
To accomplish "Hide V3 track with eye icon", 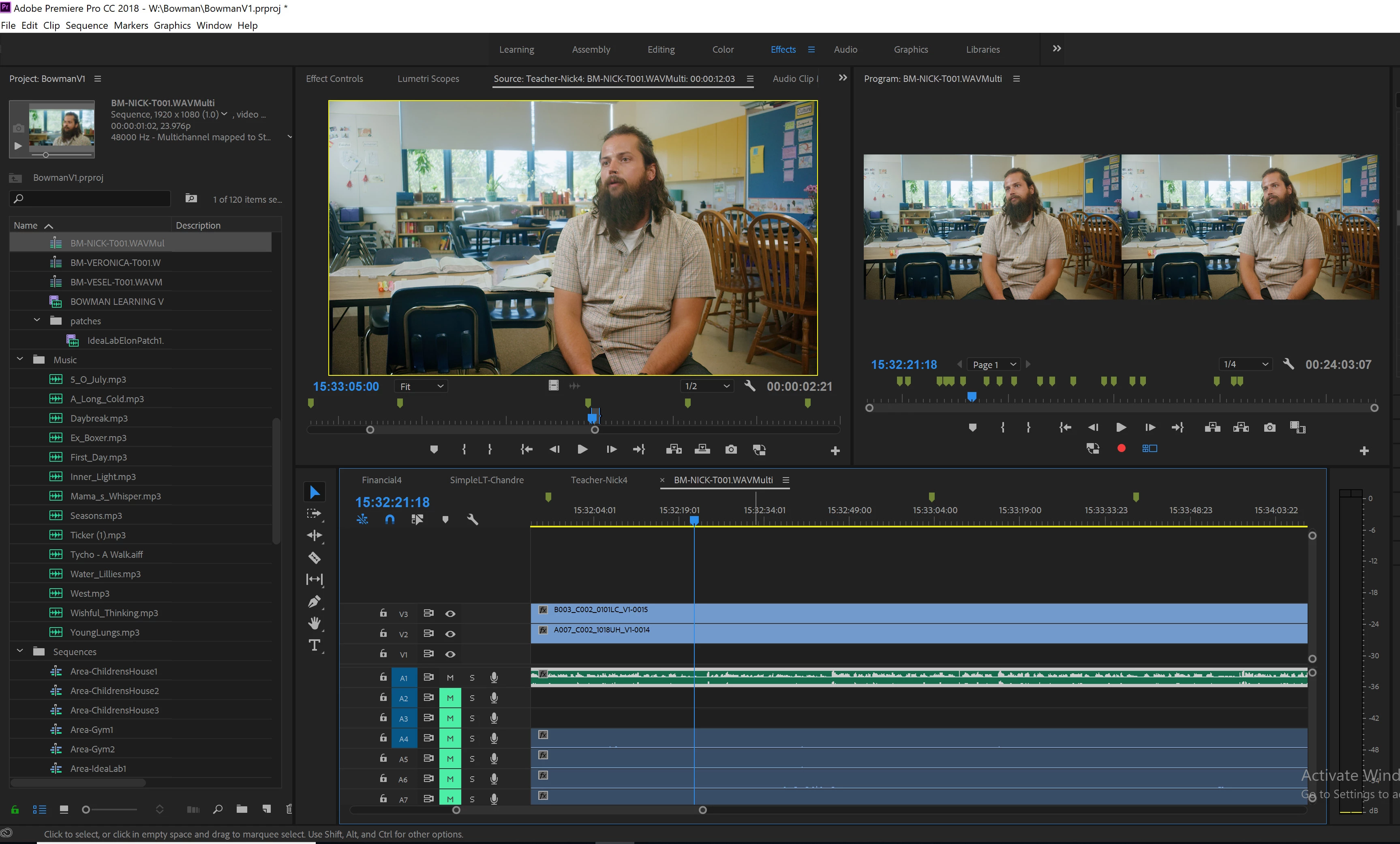I will click(450, 614).
